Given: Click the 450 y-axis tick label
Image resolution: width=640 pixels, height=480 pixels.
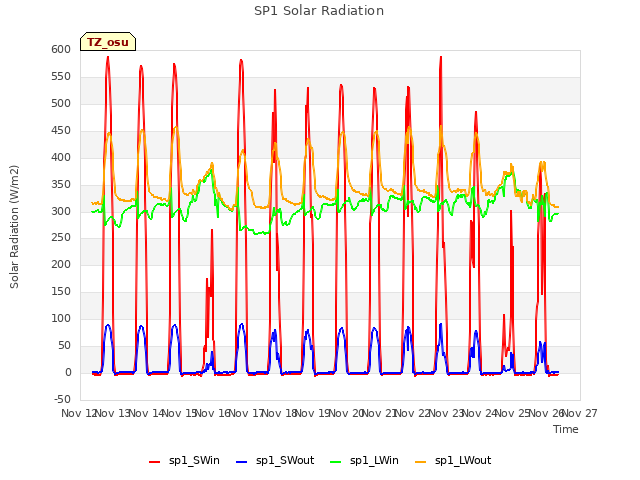Looking at the screenshot, I should coord(61,130).
